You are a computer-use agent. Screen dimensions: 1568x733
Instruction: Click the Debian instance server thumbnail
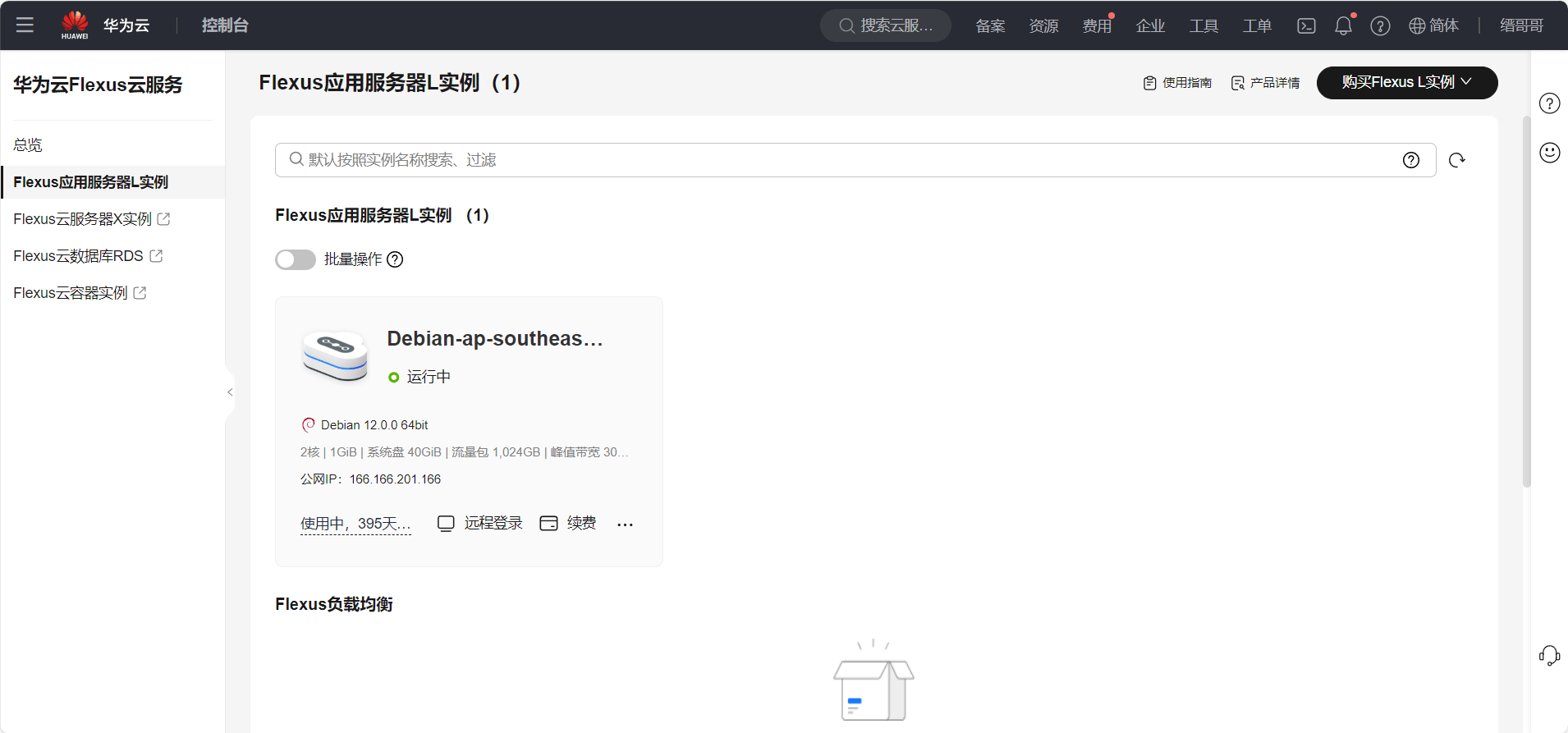[x=335, y=356]
